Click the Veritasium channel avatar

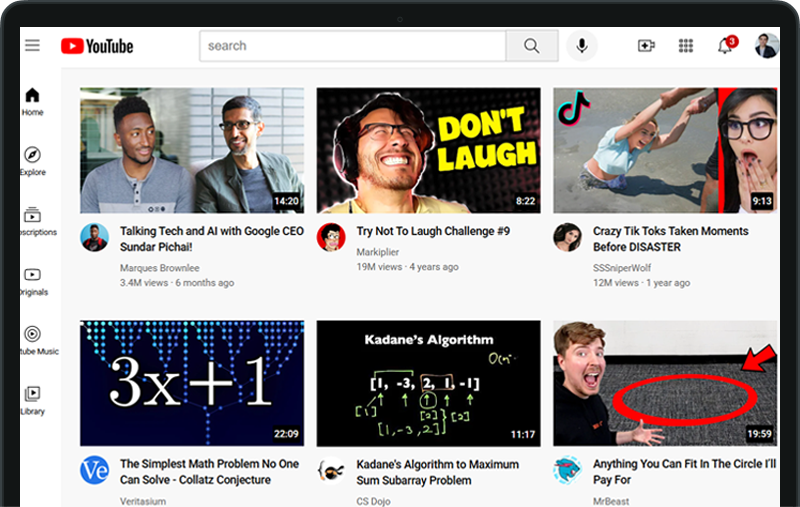click(x=94, y=470)
